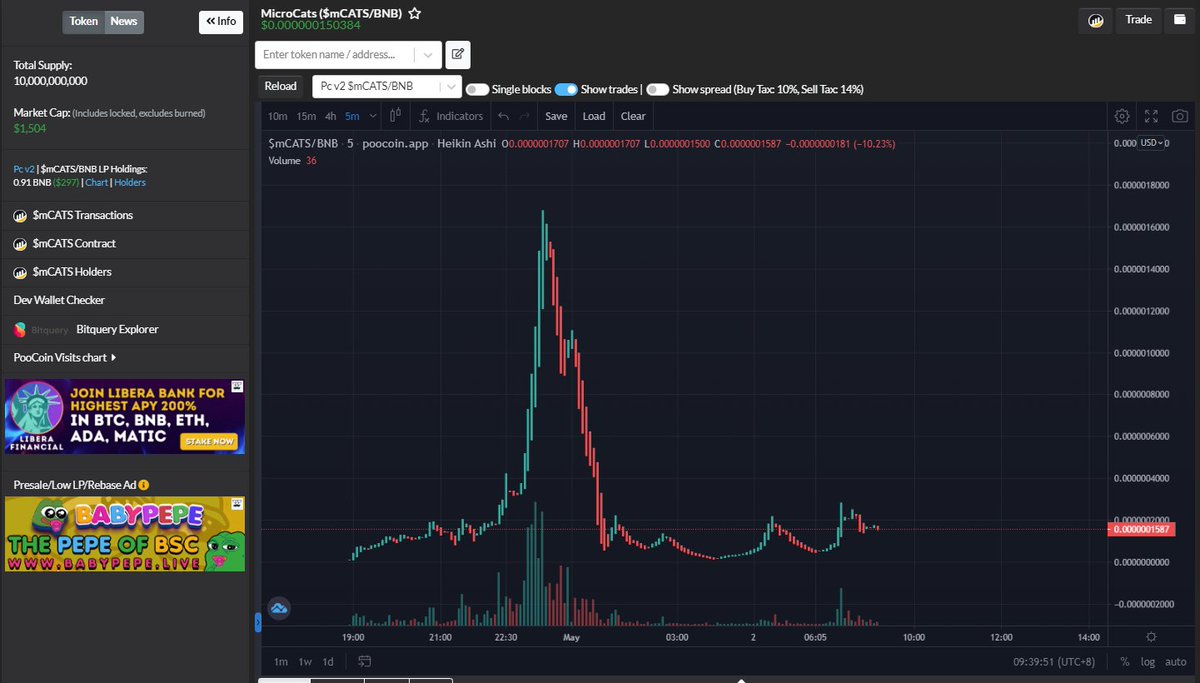Image resolution: width=1200 pixels, height=683 pixels.
Task: Click the Reload button
Action: click(281, 87)
